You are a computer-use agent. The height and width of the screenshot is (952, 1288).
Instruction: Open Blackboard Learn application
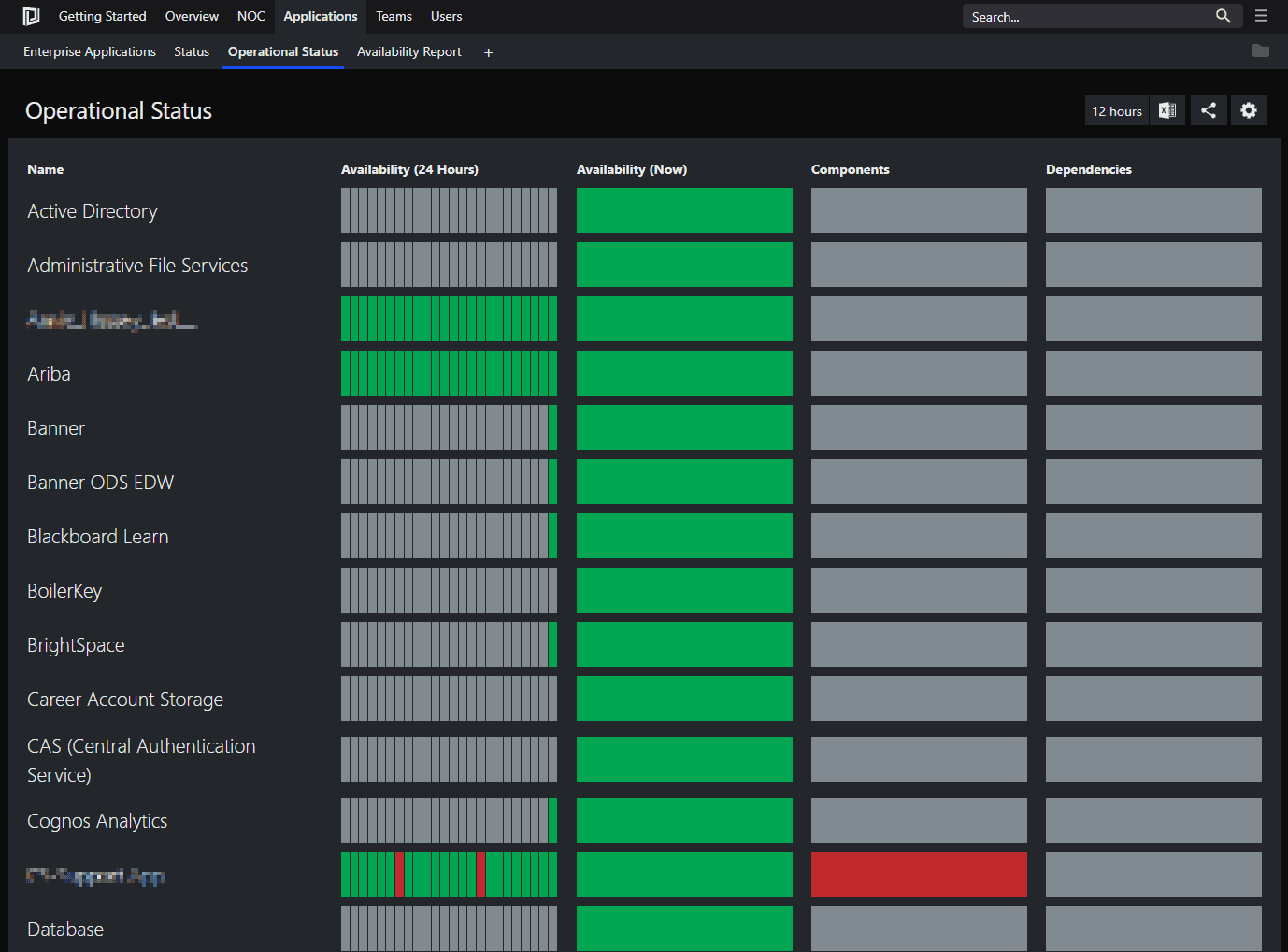98,537
